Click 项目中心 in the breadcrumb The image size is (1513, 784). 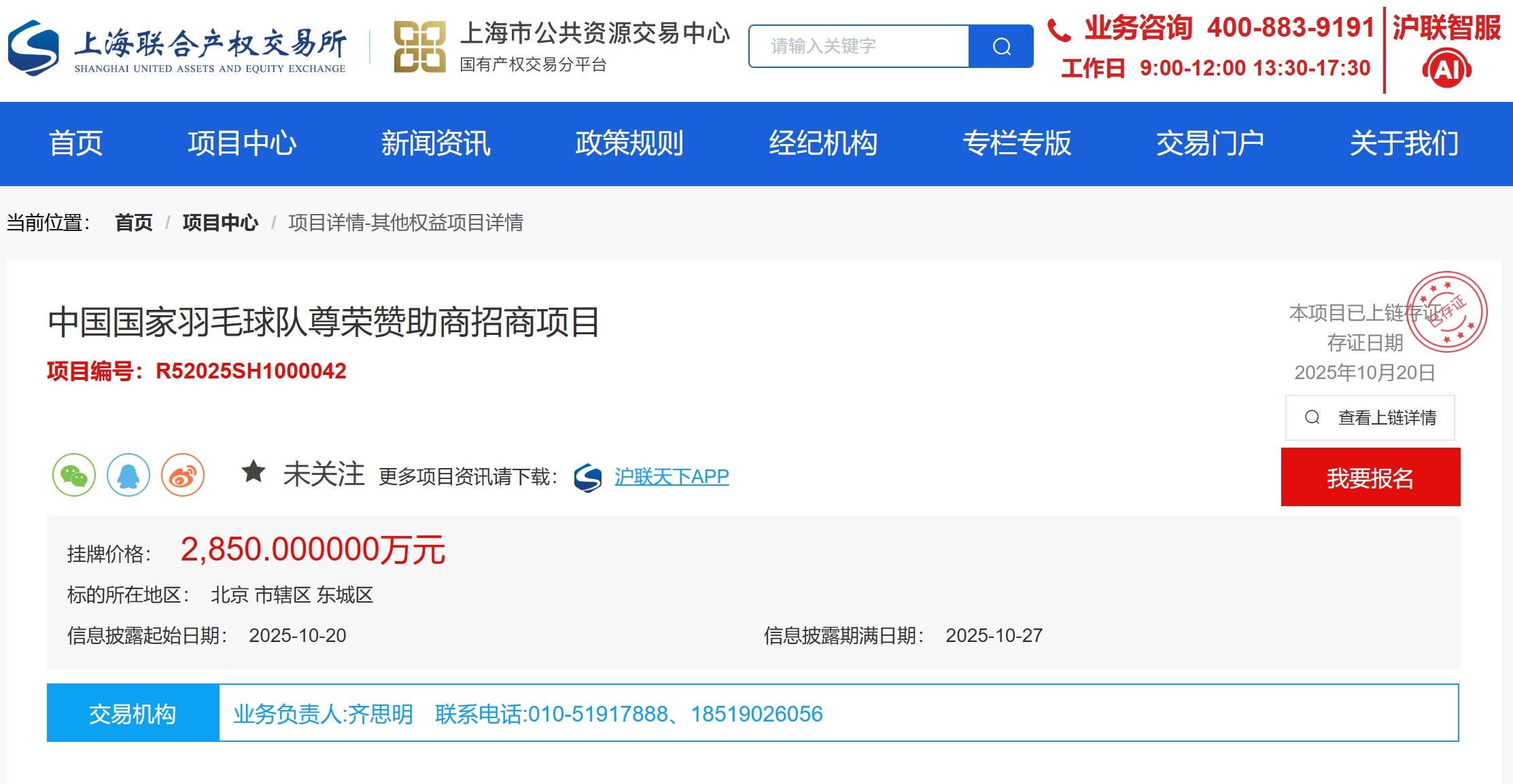220,223
